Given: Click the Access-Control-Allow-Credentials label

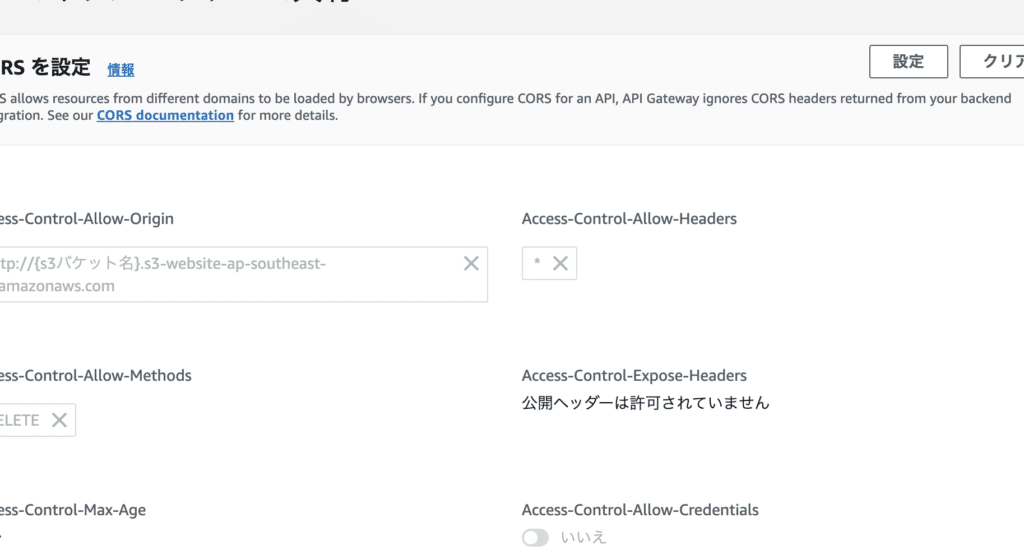Looking at the screenshot, I should click(x=640, y=510).
